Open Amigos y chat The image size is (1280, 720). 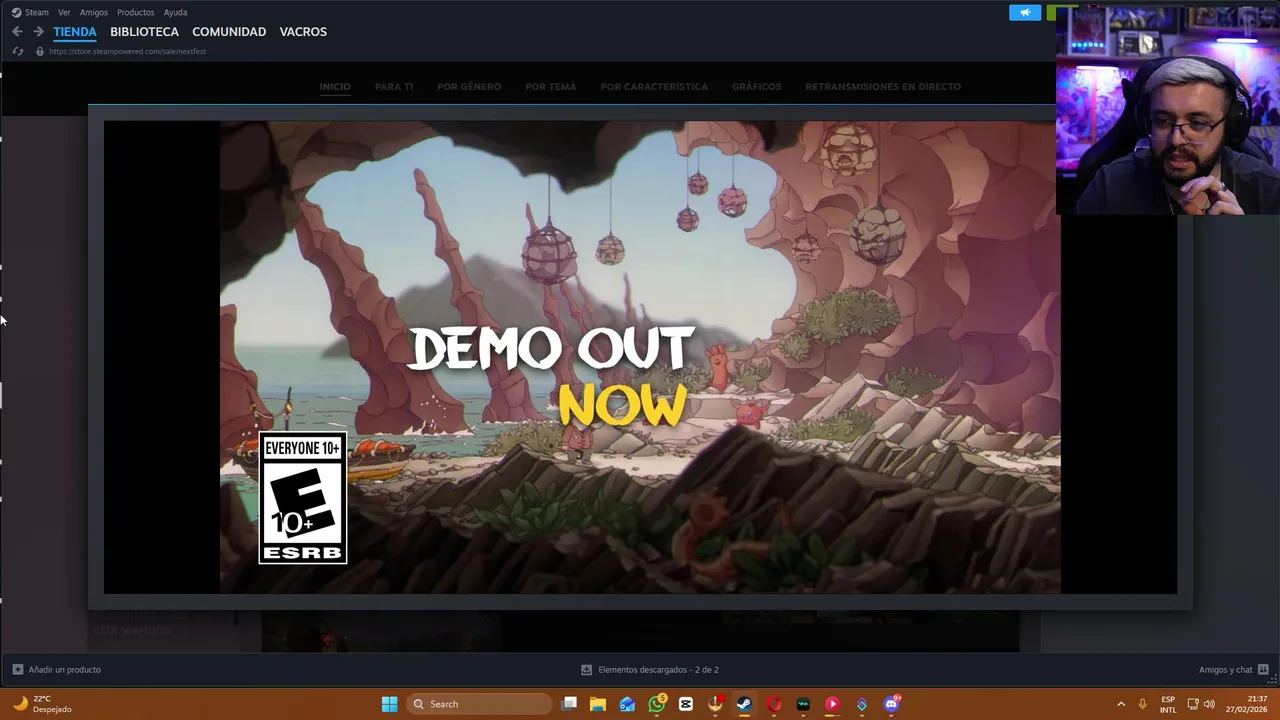1226,670
